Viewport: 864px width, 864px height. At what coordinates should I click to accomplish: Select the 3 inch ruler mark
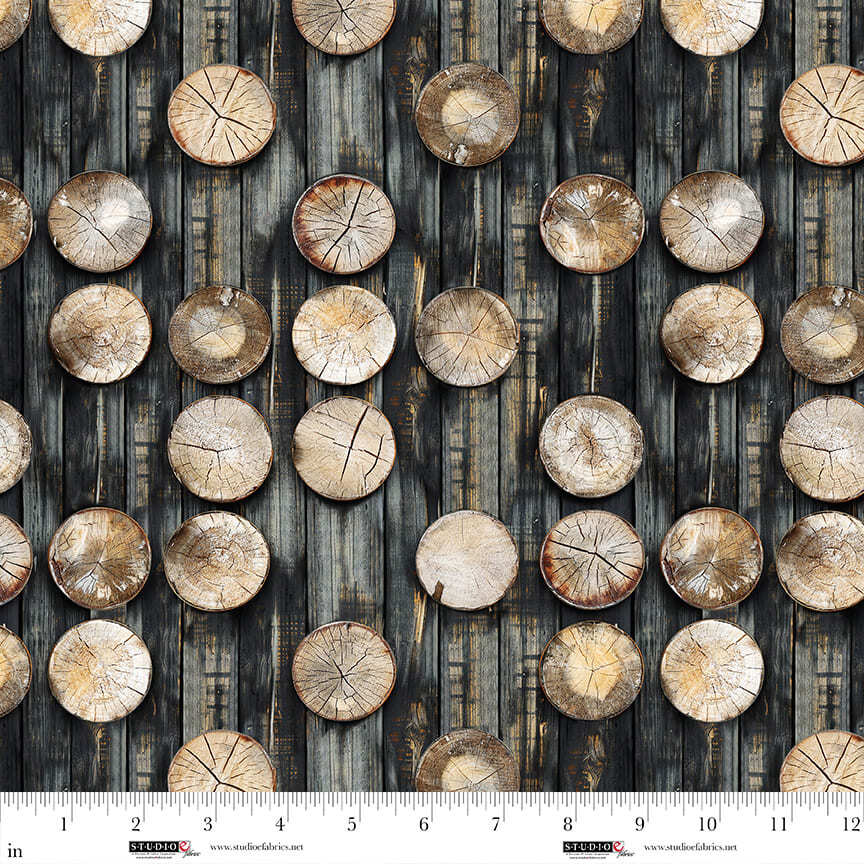[x=208, y=825]
